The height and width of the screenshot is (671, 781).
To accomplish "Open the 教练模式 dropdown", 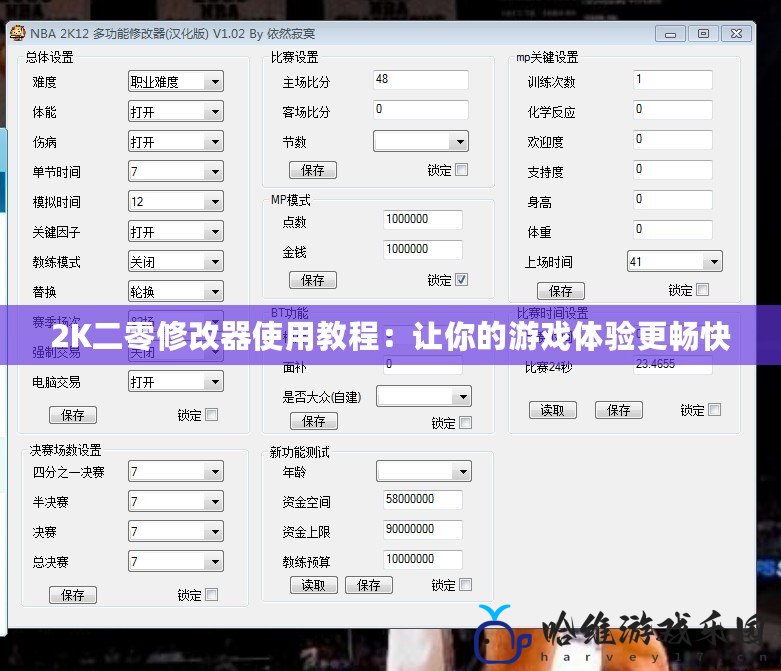I will [175, 262].
